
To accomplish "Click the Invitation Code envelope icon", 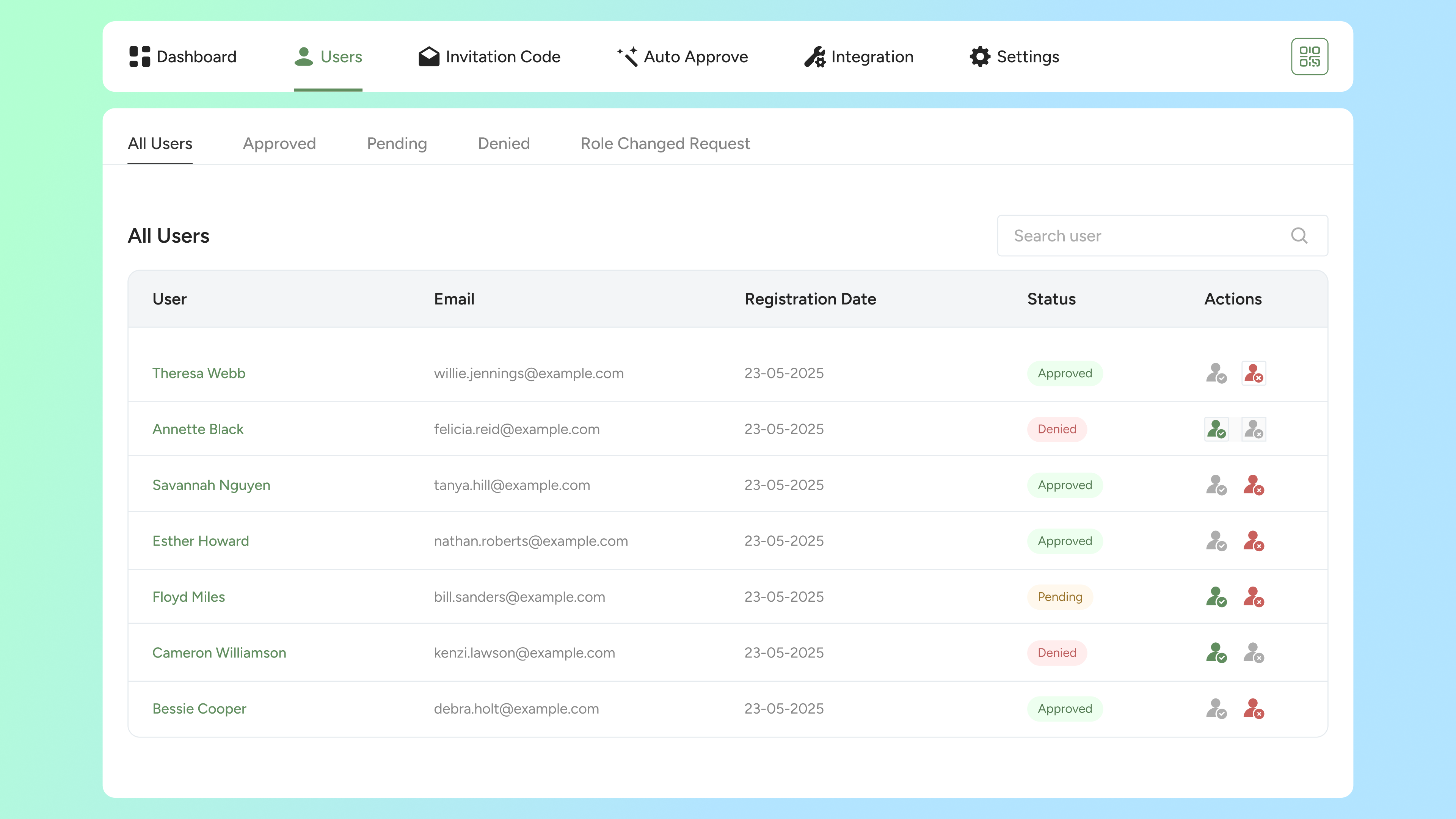I will (x=429, y=56).
